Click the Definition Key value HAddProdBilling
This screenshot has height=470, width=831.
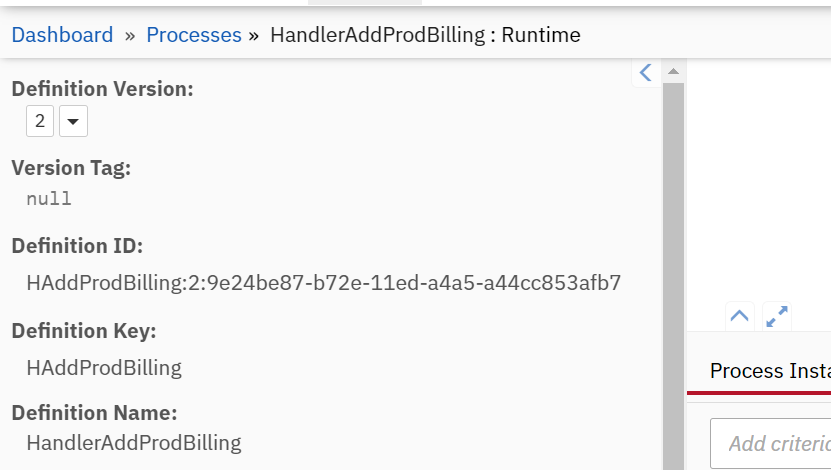104,367
